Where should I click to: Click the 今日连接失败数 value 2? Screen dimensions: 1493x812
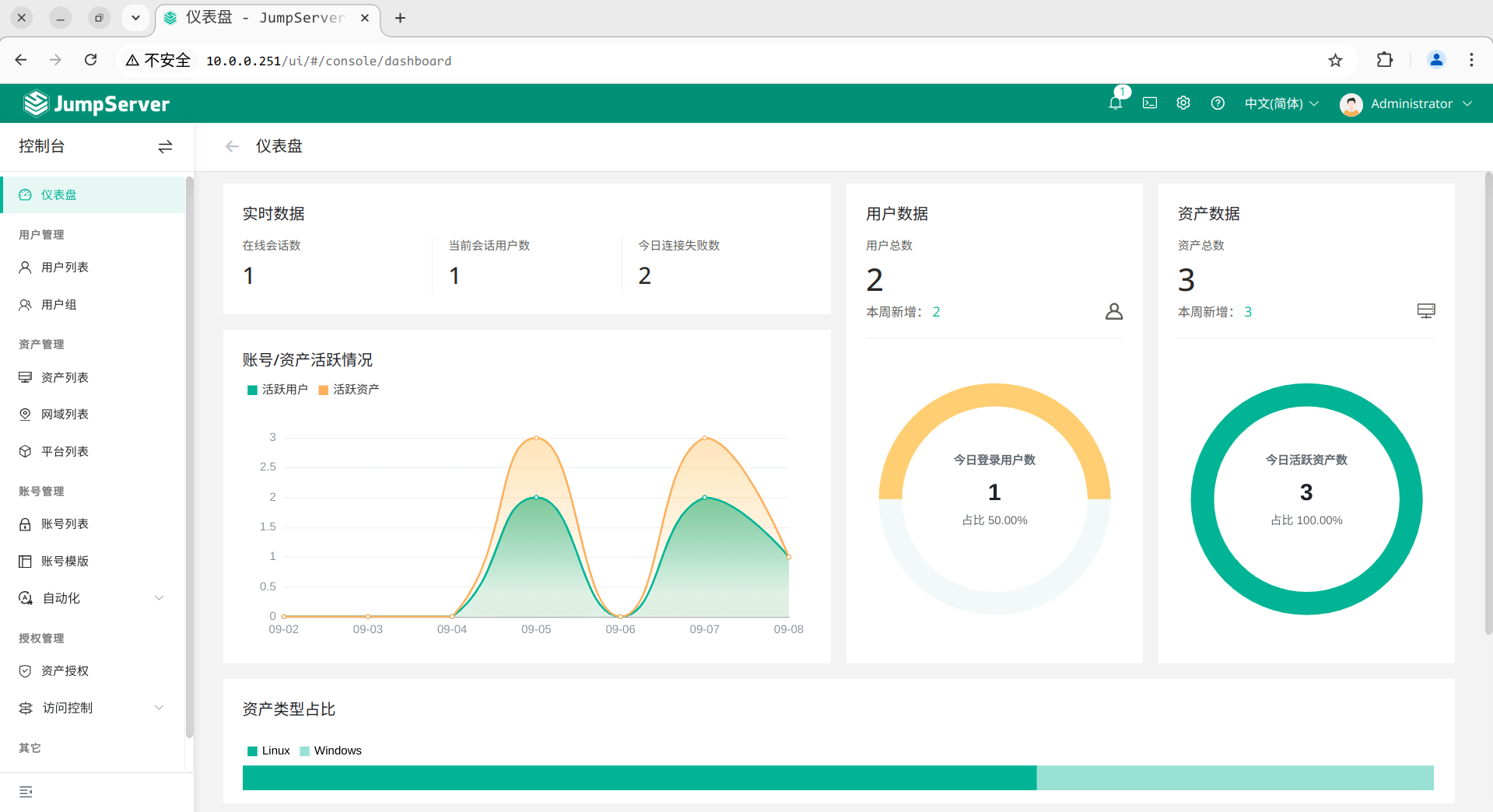coord(645,276)
